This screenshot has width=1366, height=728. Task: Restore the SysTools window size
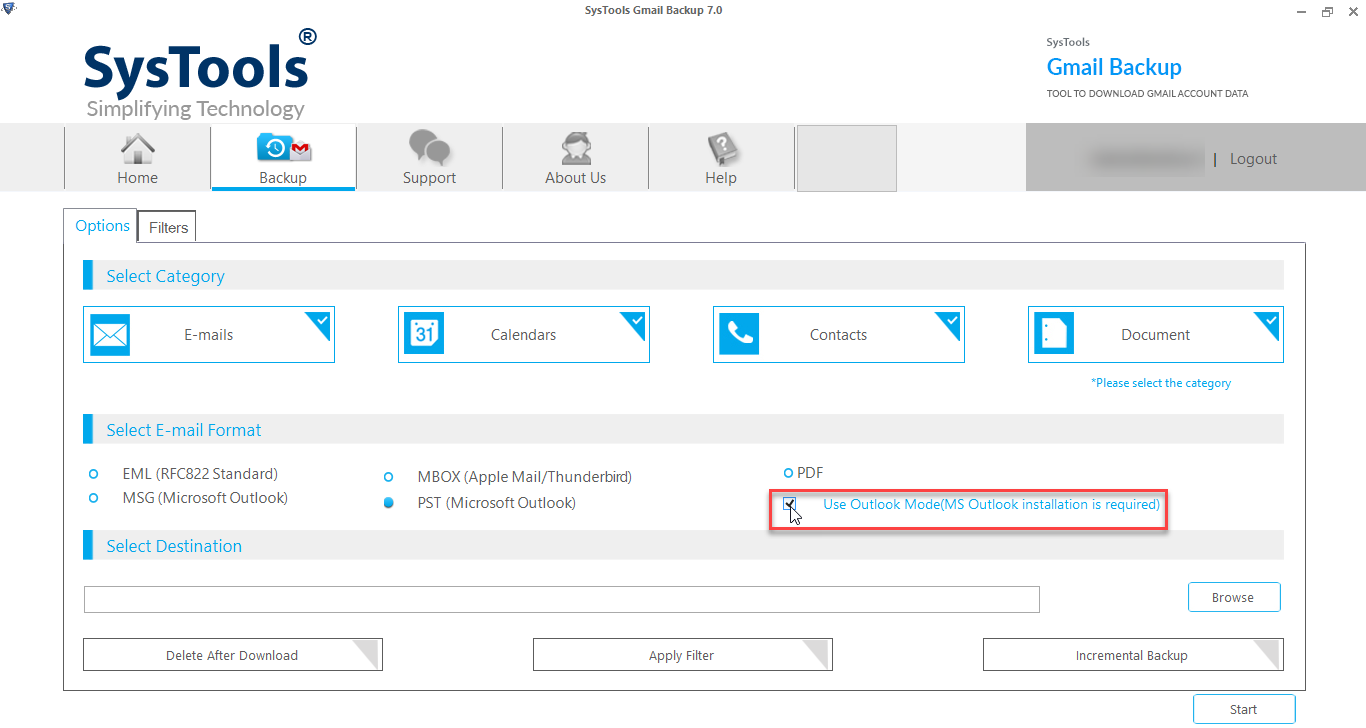point(1327,11)
